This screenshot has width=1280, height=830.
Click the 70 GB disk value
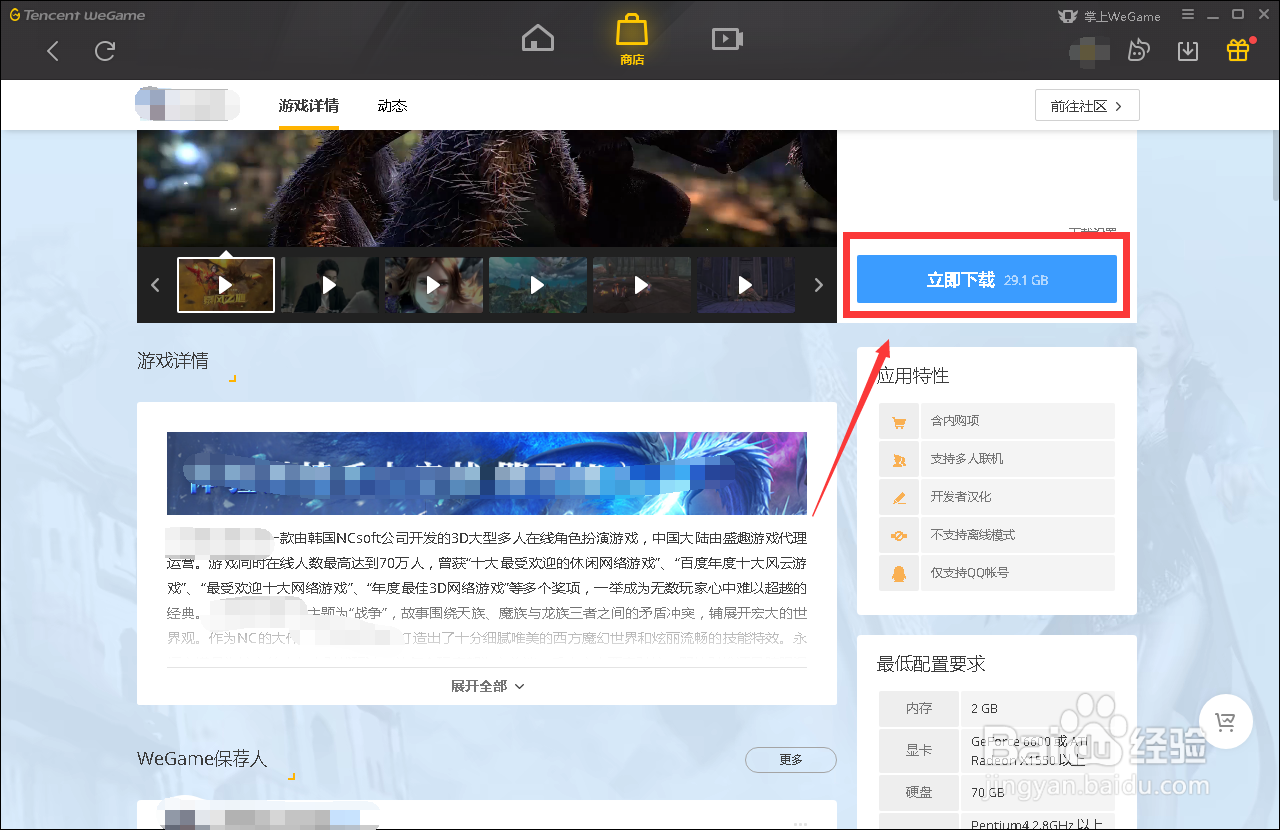[988, 792]
